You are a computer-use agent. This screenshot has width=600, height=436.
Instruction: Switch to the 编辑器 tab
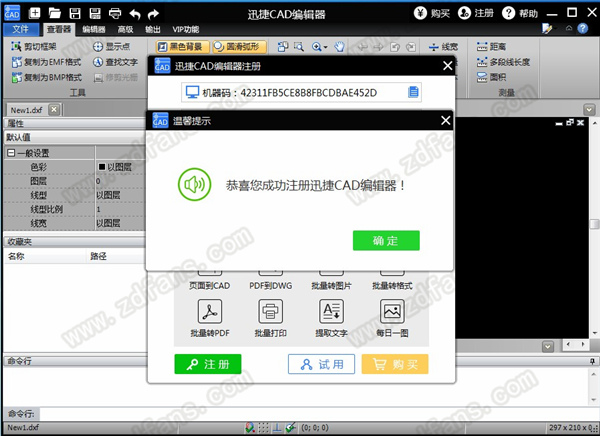pyautogui.click(x=93, y=29)
